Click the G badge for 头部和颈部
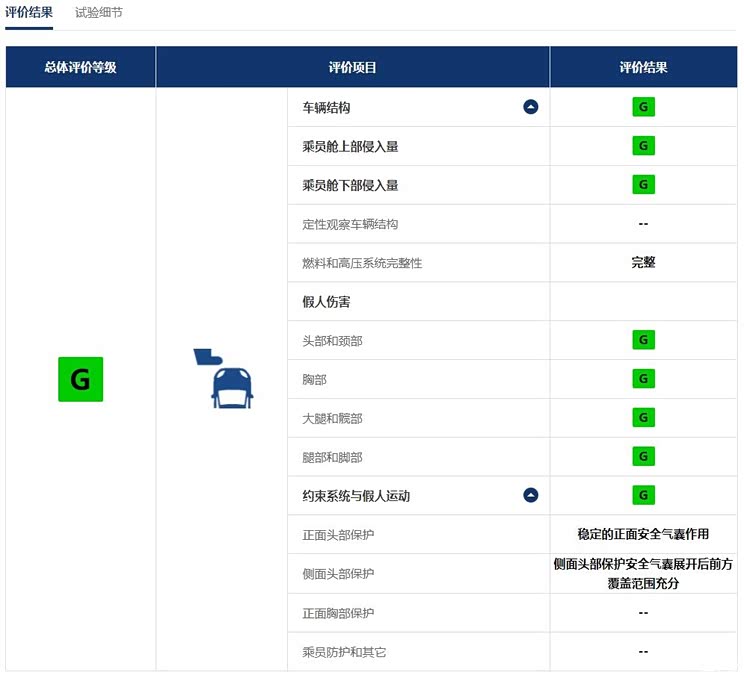Image resolution: width=744 pixels, height=678 pixels. [643, 340]
